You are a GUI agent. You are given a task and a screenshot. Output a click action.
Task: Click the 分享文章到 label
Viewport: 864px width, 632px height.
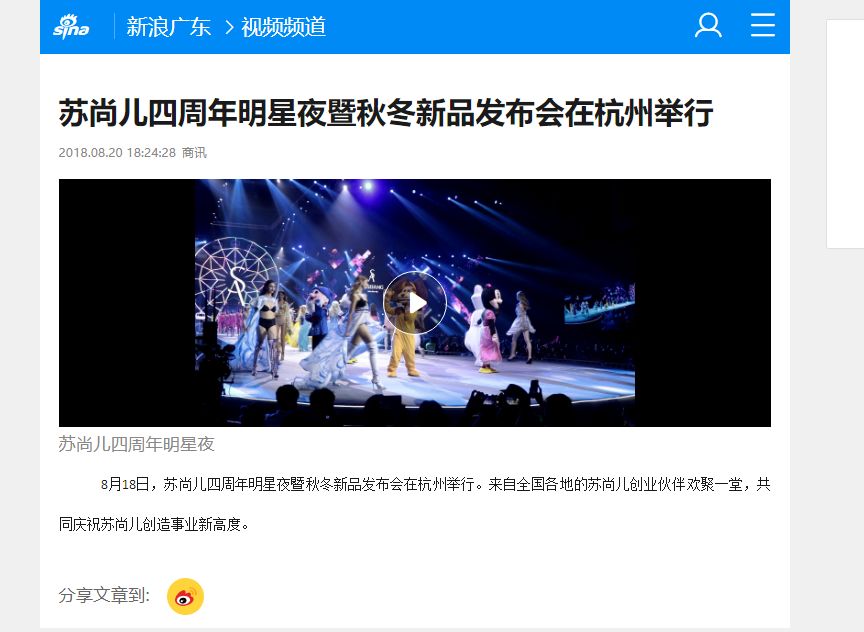[104, 595]
